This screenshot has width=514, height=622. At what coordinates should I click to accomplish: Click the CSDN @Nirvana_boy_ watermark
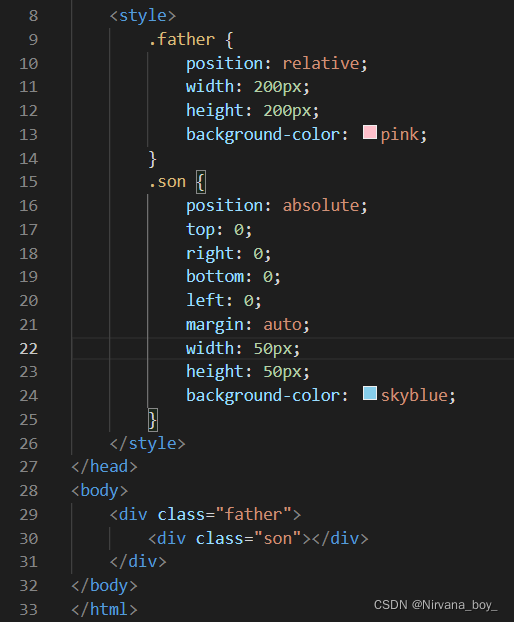tap(435, 605)
